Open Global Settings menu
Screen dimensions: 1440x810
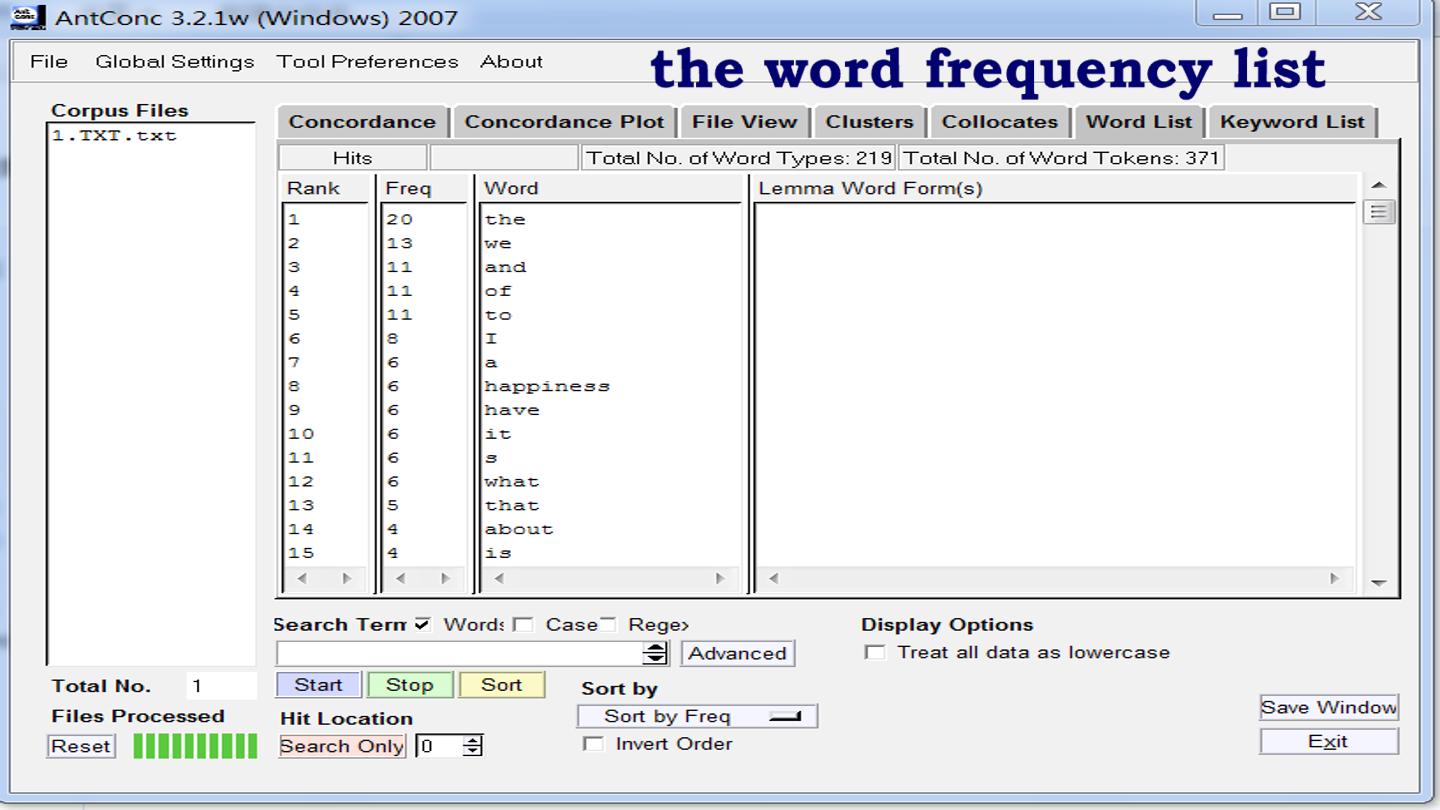point(175,61)
